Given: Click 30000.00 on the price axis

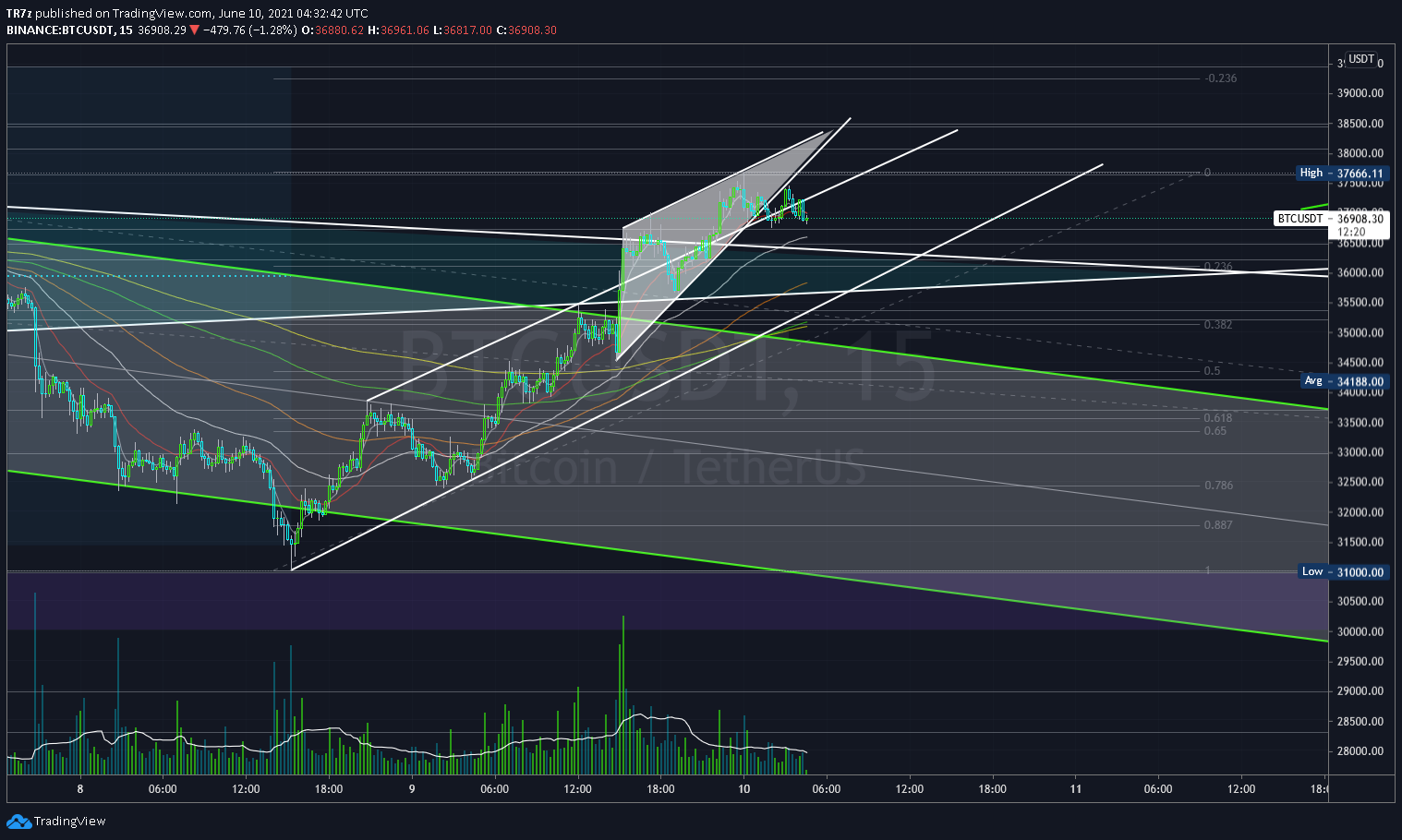Looking at the screenshot, I should pos(1360,632).
